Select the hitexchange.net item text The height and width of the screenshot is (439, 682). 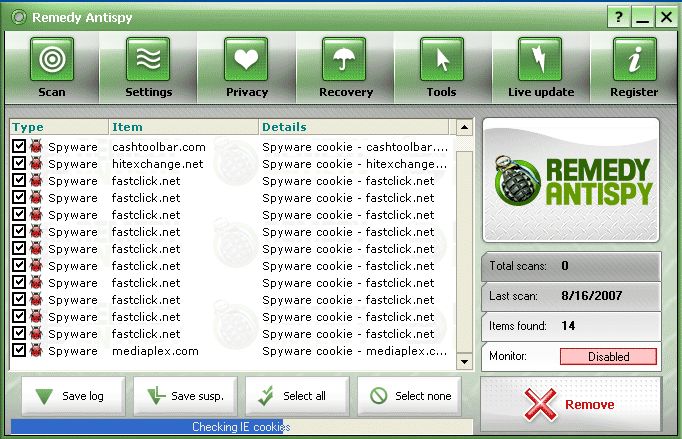157,164
